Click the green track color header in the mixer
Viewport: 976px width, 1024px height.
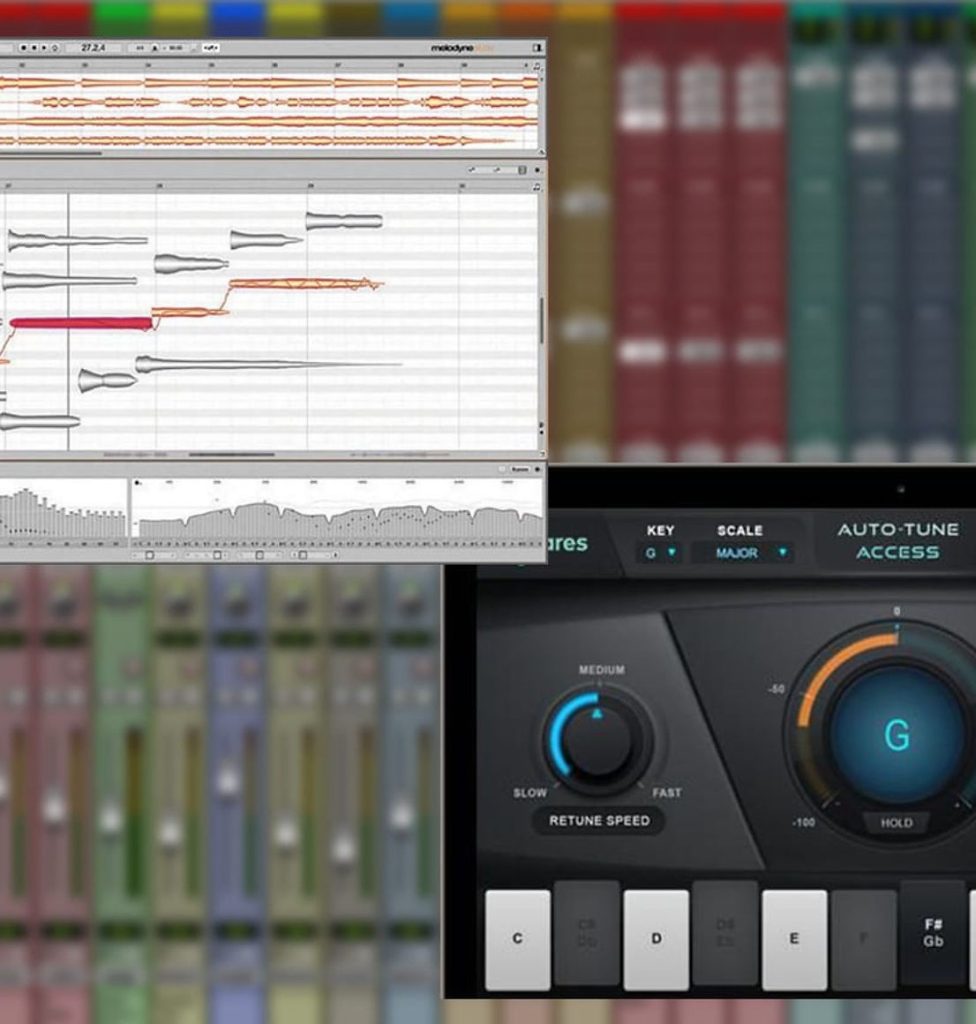(x=122, y=18)
